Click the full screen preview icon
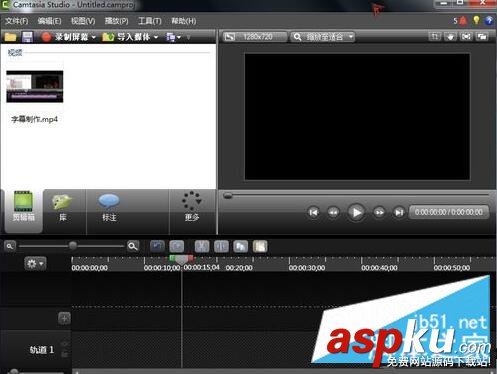497x374 pixels. tap(466, 36)
